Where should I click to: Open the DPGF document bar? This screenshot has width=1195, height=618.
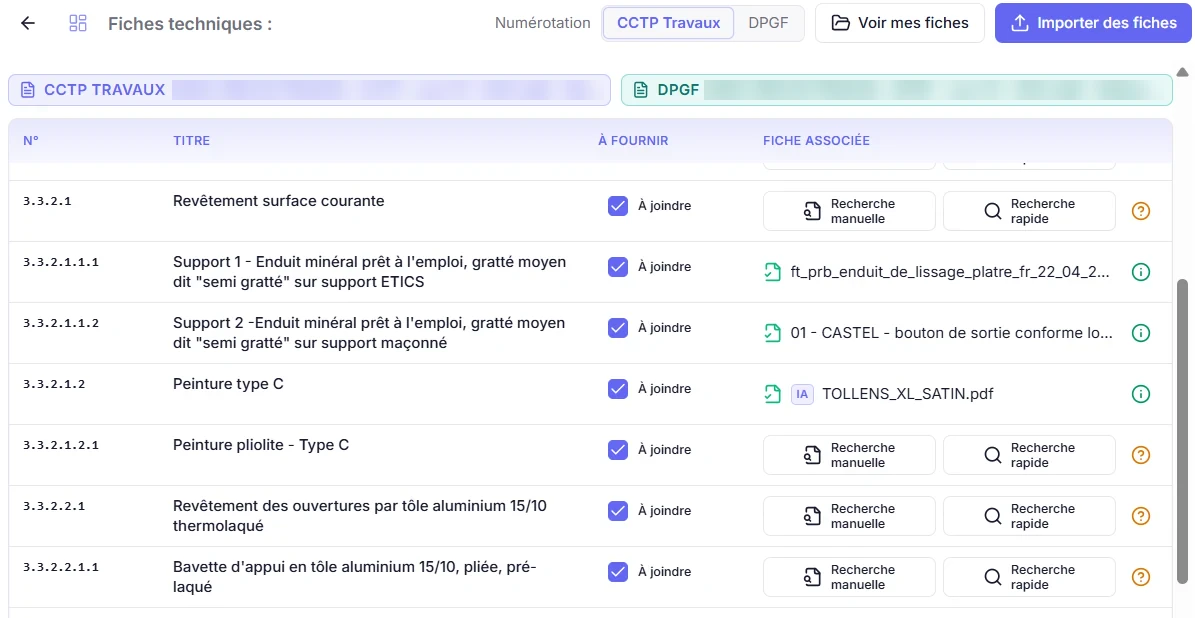click(897, 90)
